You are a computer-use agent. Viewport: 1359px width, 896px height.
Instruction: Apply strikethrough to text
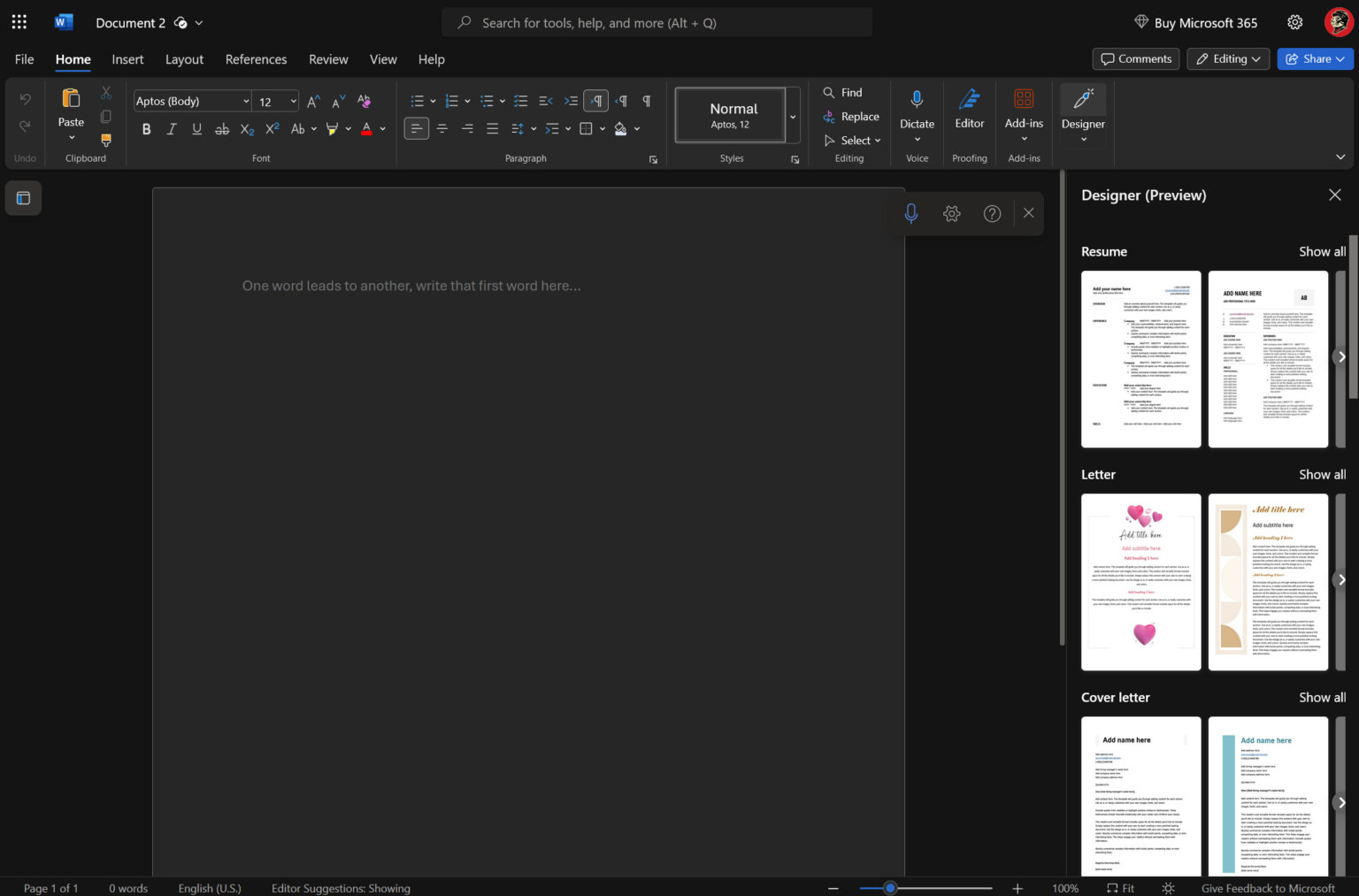[x=221, y=128]
